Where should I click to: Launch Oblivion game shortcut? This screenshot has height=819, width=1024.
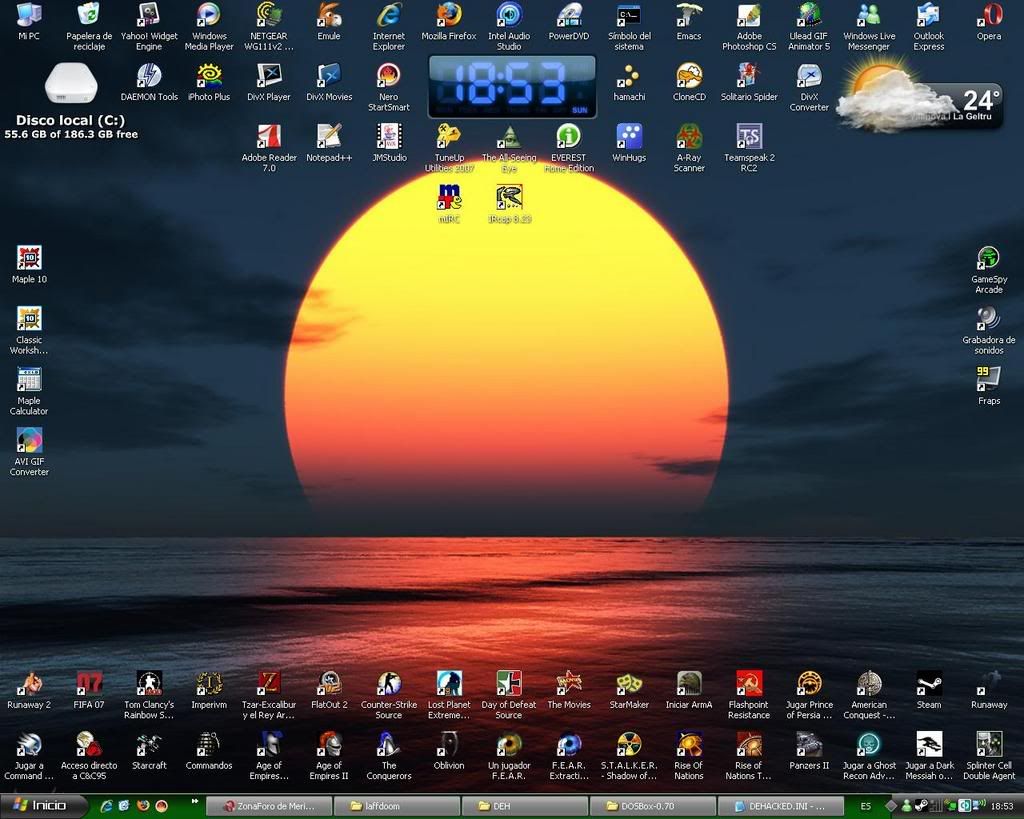(x=449, y=746)
